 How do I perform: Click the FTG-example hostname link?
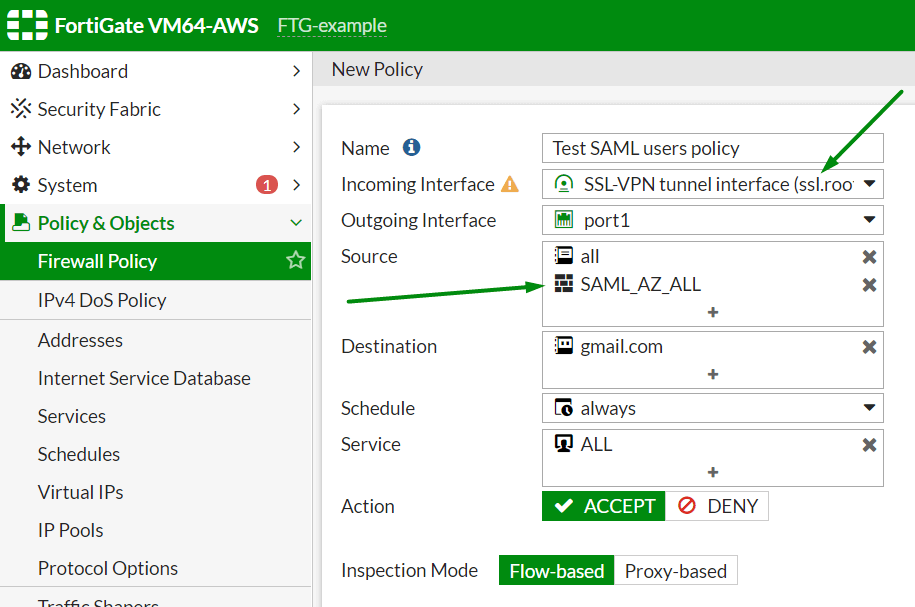pos(331,25)
